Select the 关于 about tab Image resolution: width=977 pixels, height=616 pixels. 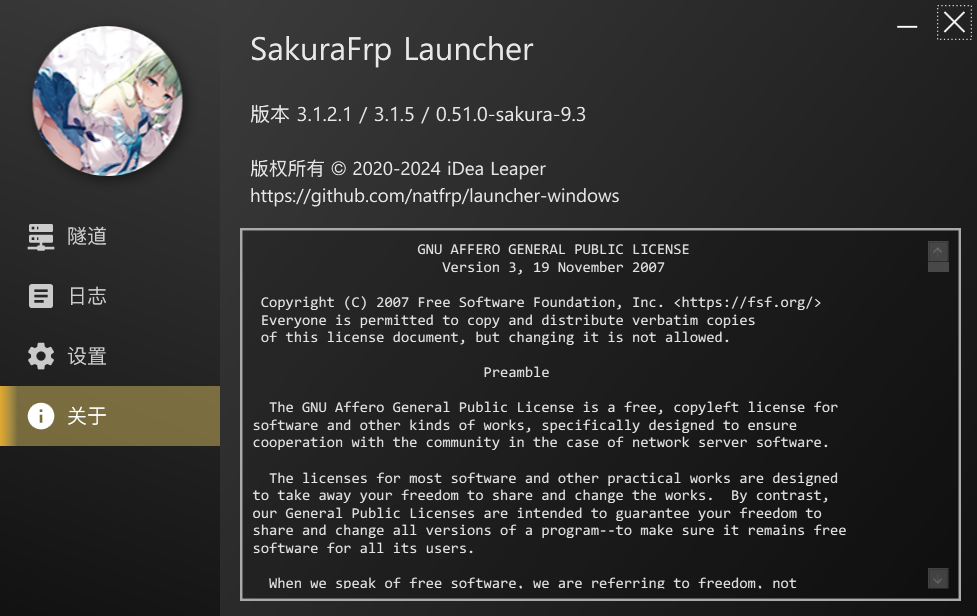tap(110, 416)
